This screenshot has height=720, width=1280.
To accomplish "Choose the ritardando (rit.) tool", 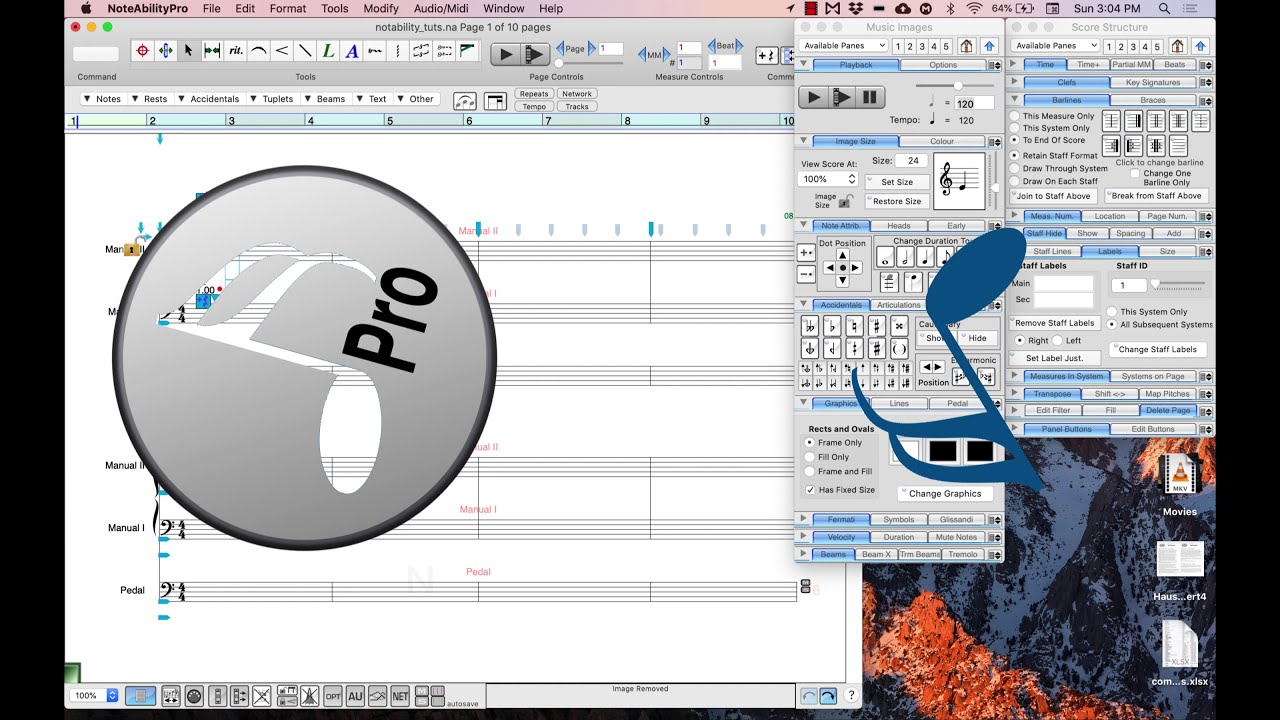I will point(235,51).
